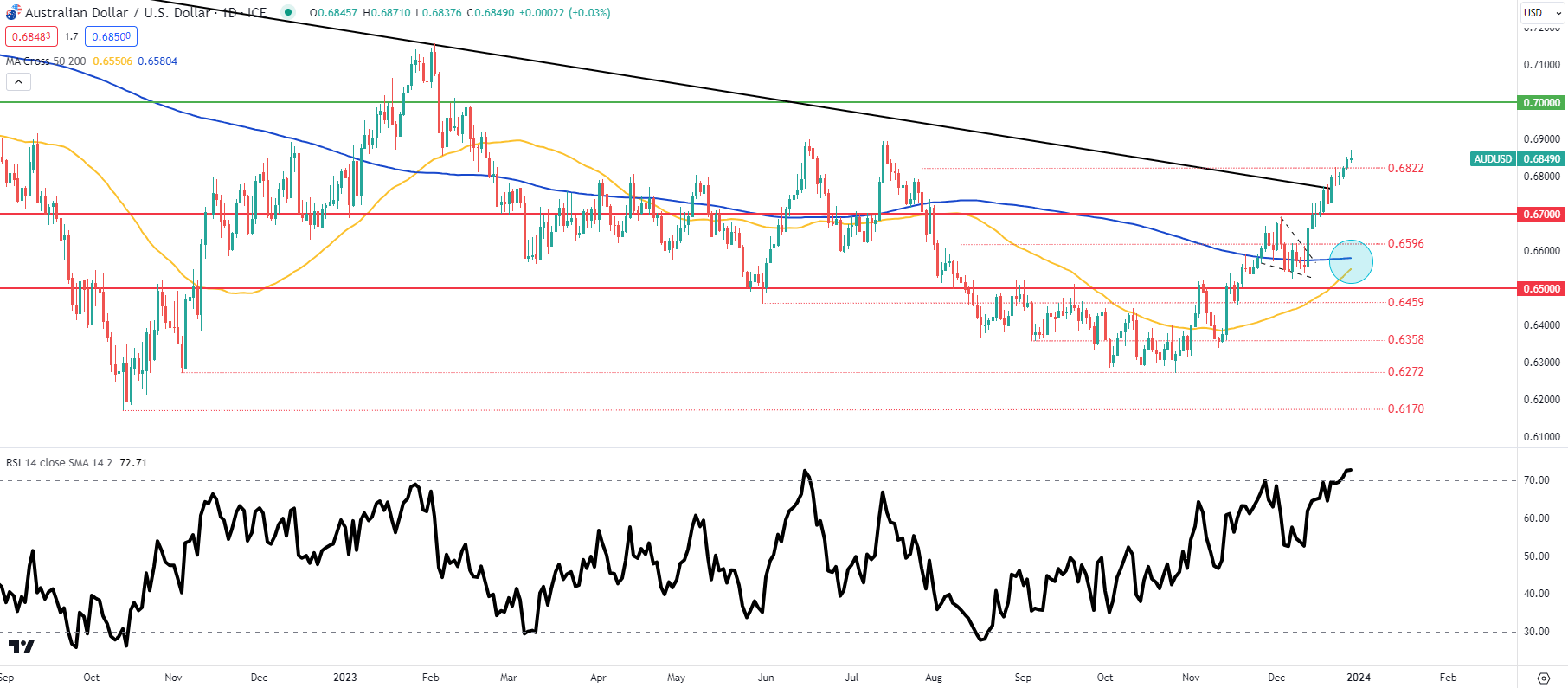The width and height of the screenshot is (1568, 688).
Task: Collapse the indicator legend chevron
Action: click(18, 81)
